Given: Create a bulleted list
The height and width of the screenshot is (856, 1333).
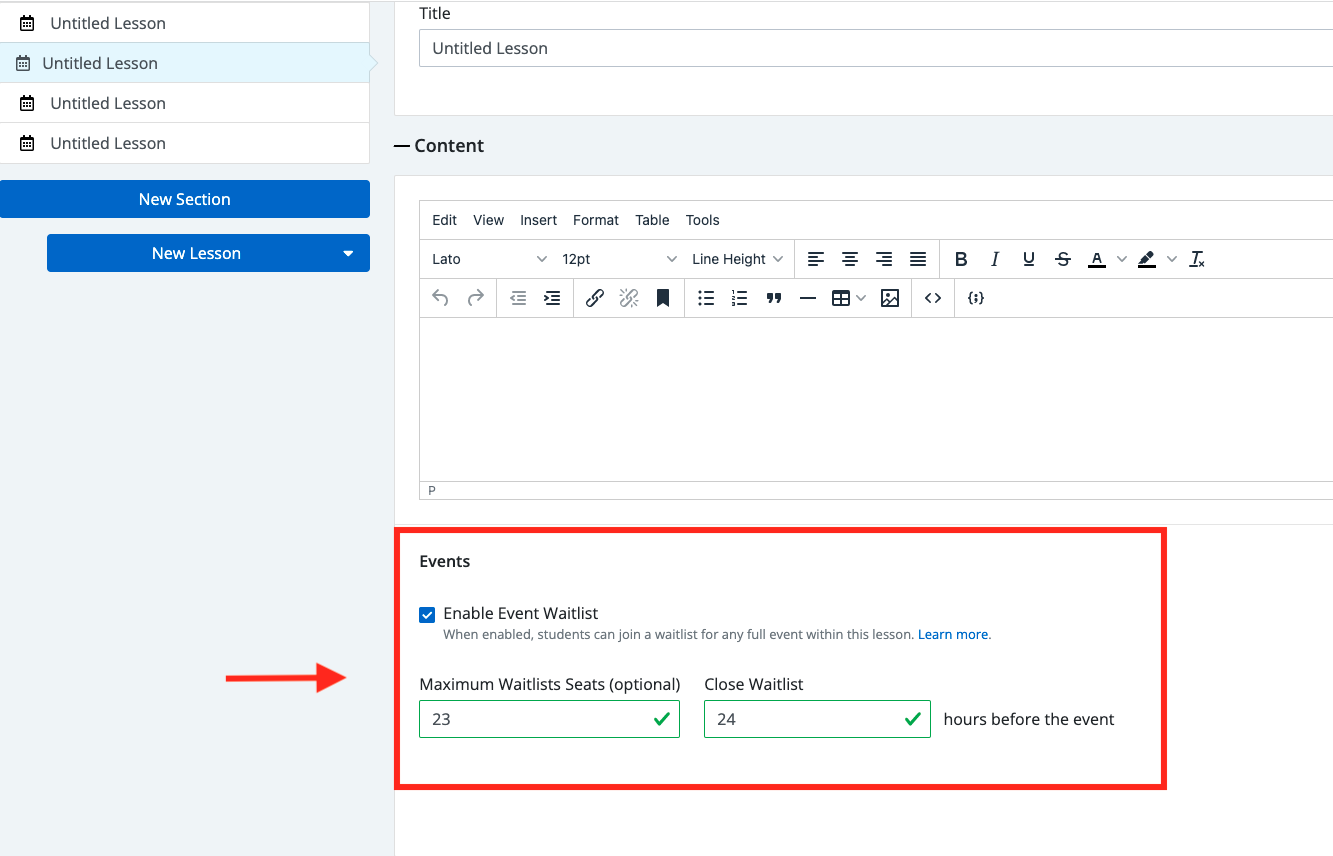Looking at the screenshot, I should [x=706, y=298].
